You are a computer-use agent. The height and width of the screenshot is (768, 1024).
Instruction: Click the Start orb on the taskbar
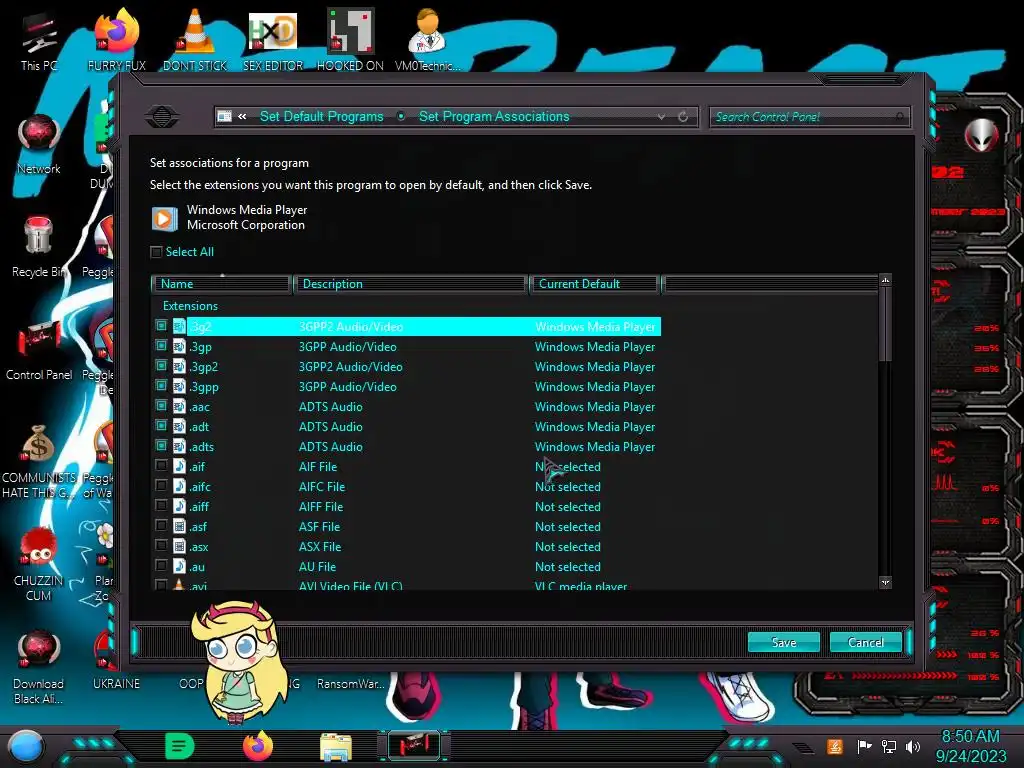pyautogui.click(x=26, y=747)
